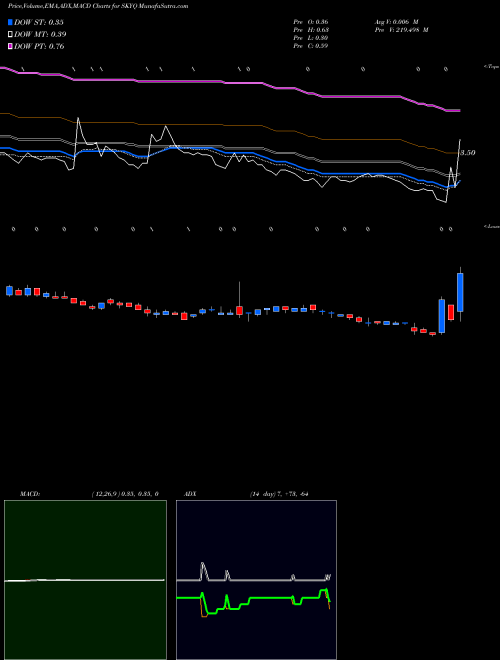
Task: Click the blue DOW ST legend square
Action: (11, 22)
